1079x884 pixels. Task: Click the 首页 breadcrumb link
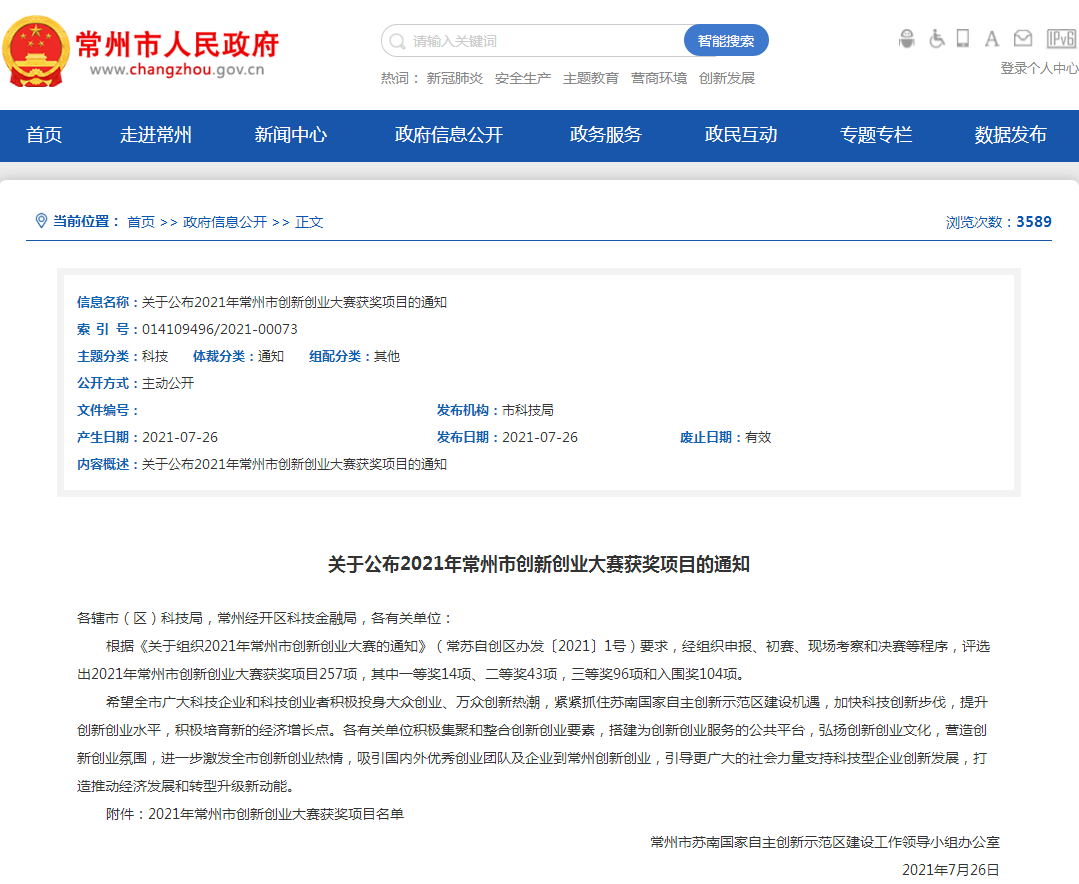point(141,222)
